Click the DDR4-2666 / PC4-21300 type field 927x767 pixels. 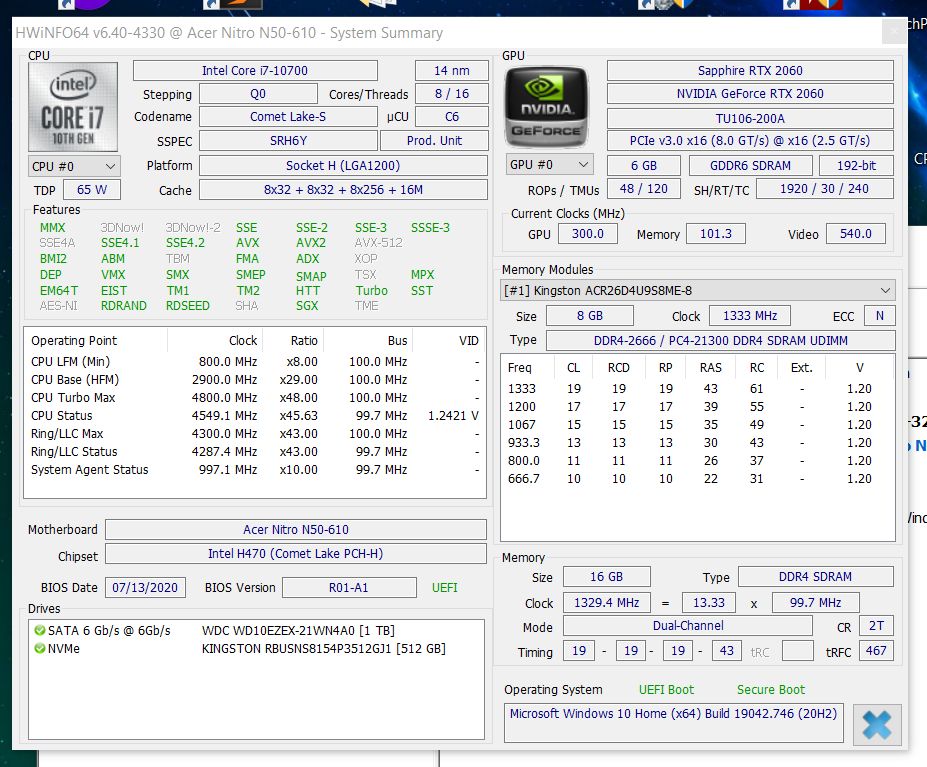pos(721,341)
